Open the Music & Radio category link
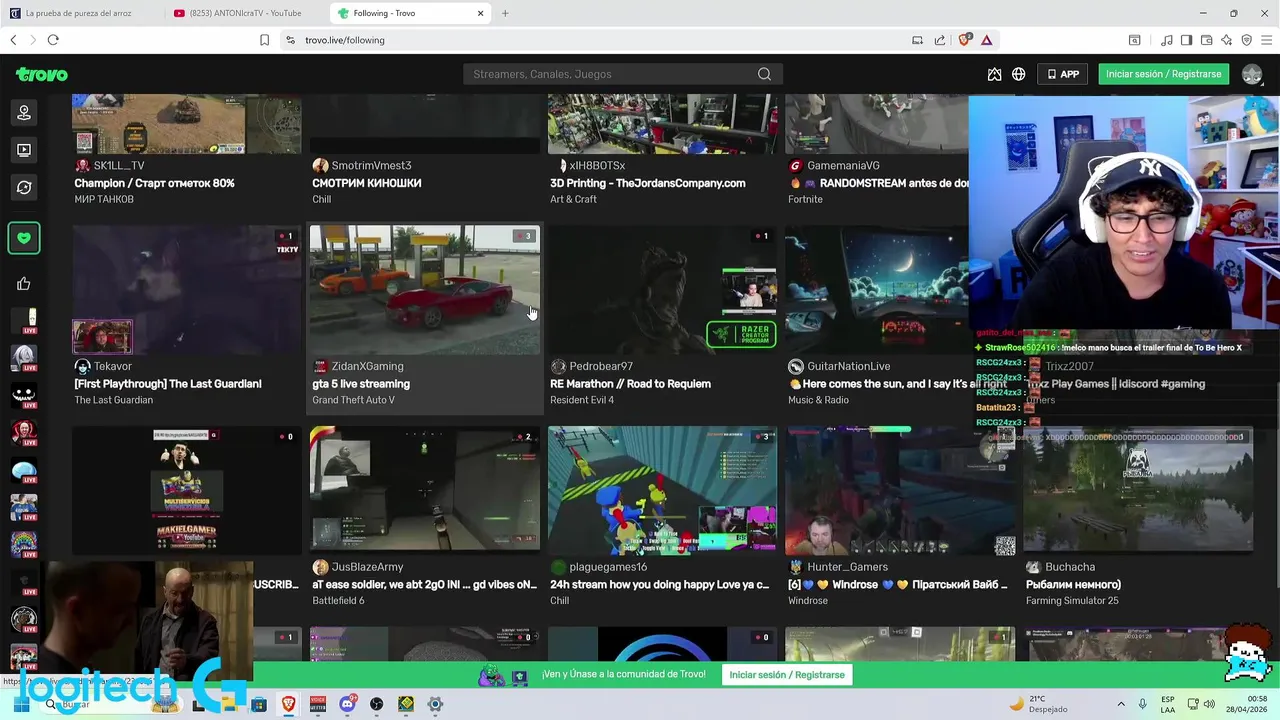The height and width of the screenshot is (720, 1280). pyautogui.click(x=818, y=400)
